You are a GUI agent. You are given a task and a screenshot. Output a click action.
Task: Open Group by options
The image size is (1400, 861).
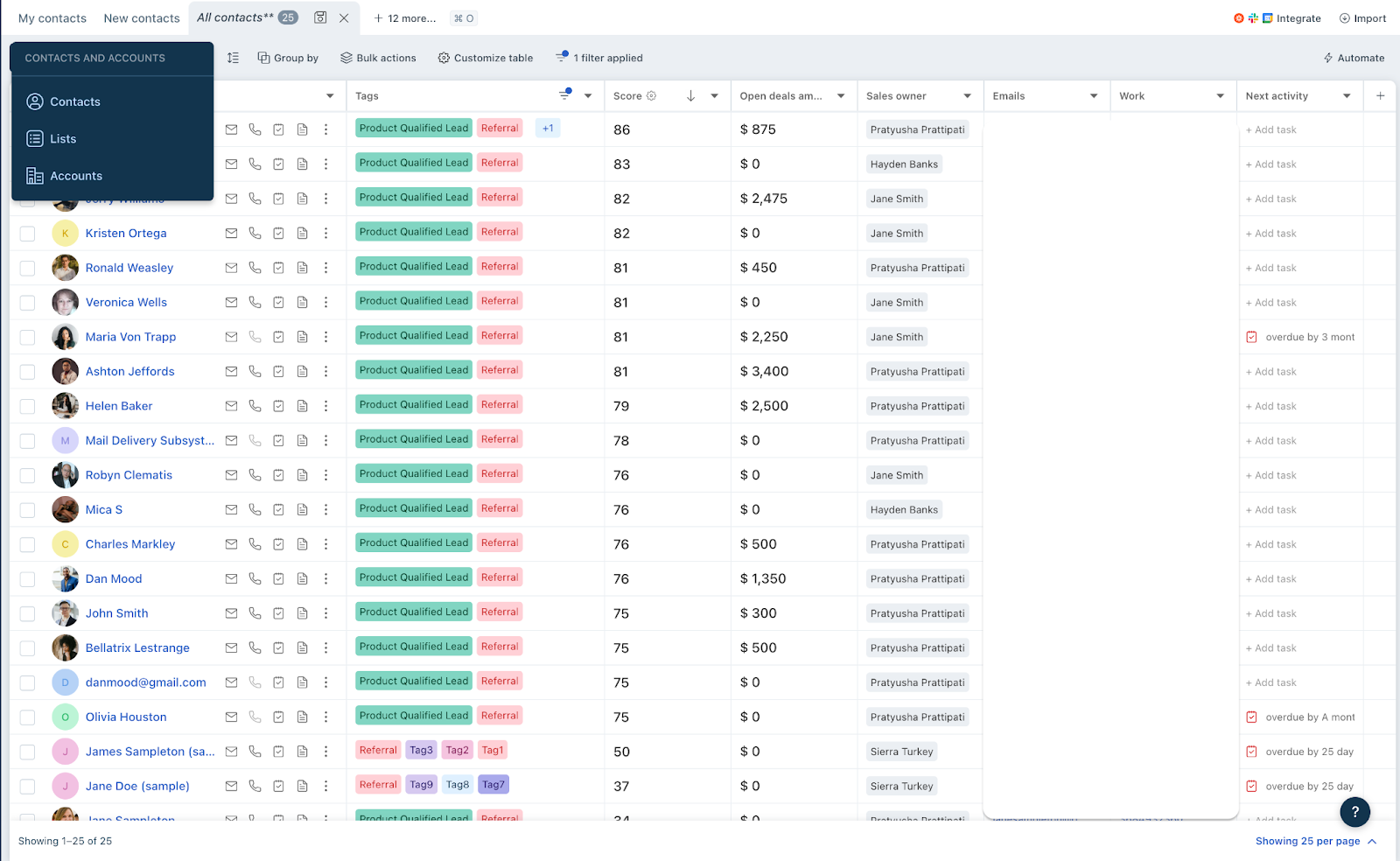288,58
